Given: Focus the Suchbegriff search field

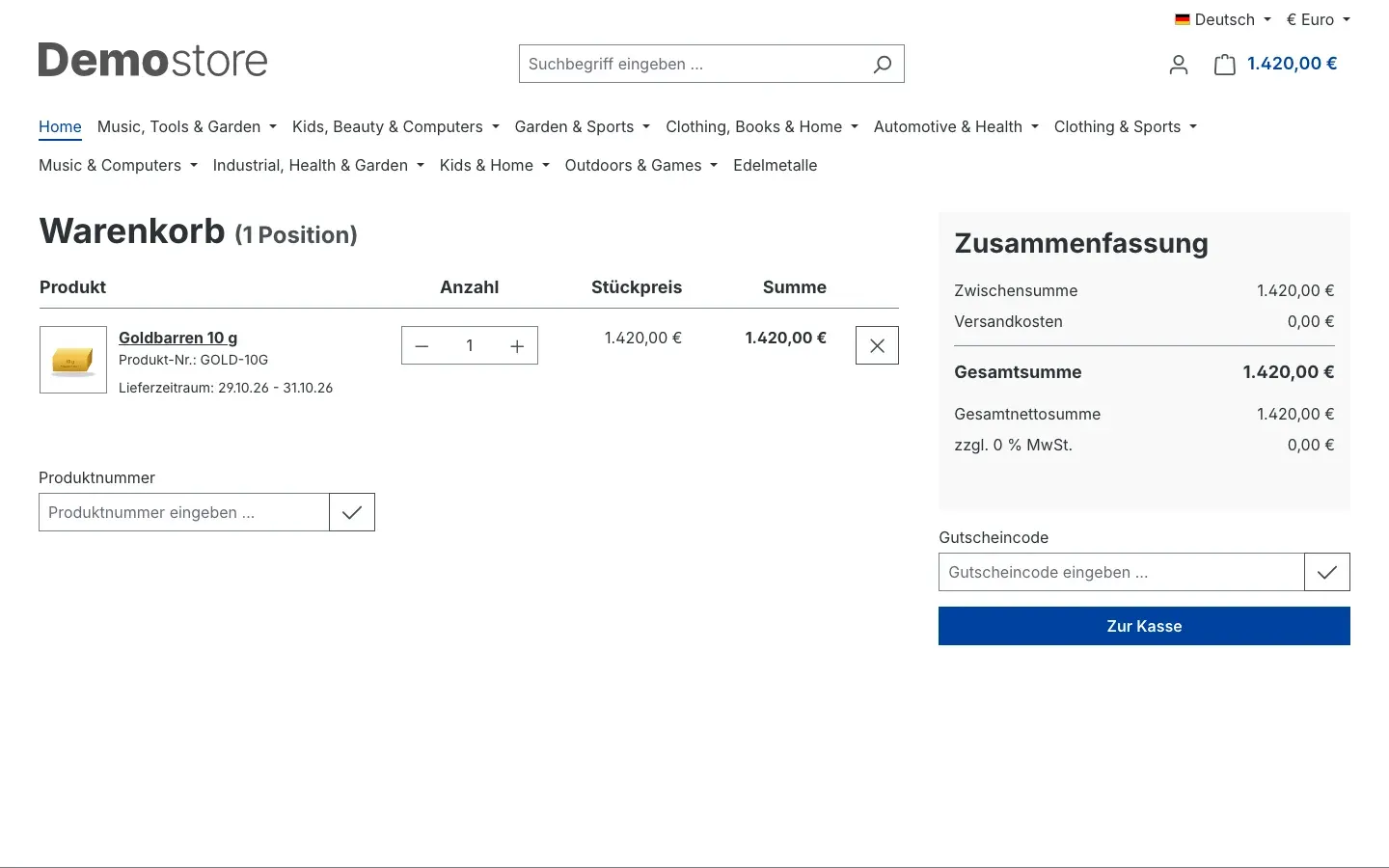Looking at the screenshot, I should pyautogui.click(x=691, y=64).
